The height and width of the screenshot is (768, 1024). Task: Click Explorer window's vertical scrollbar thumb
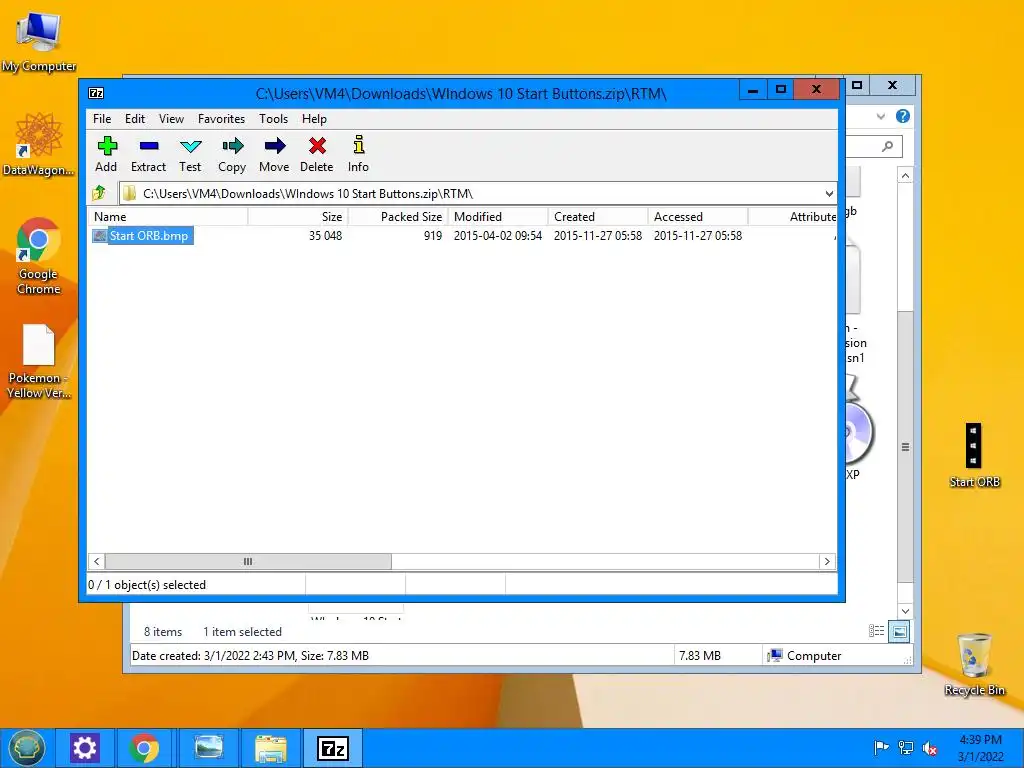coord(905,447)
